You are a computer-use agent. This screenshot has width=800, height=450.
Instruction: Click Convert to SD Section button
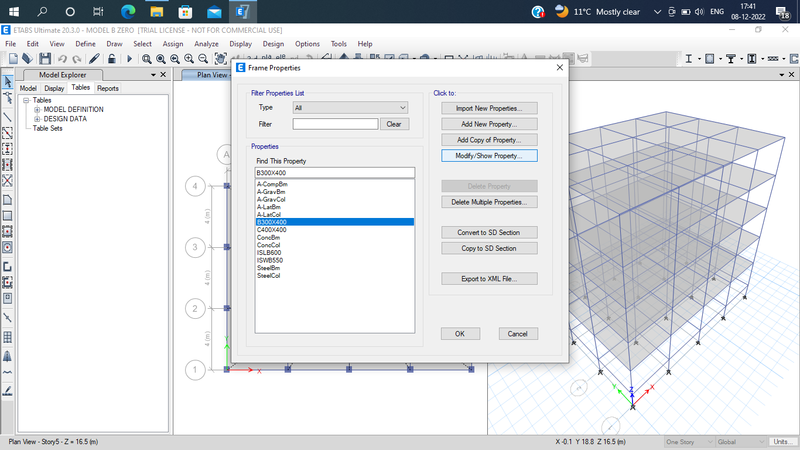pos(489,232)
